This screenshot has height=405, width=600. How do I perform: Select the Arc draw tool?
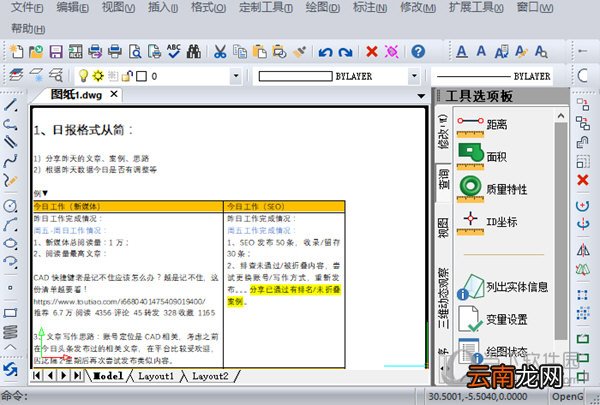click(10, 225)
